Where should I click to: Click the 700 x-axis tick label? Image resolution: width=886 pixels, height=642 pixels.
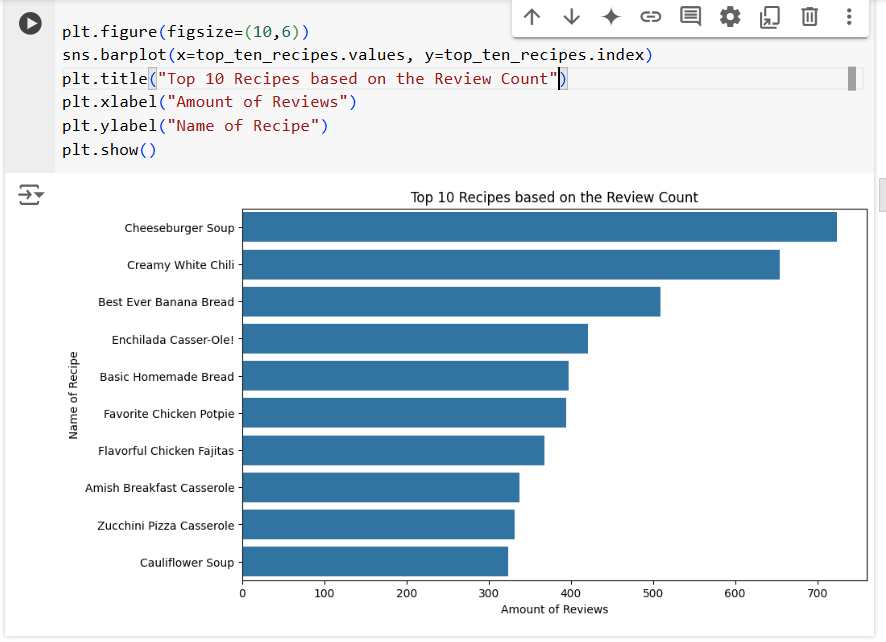817,593
